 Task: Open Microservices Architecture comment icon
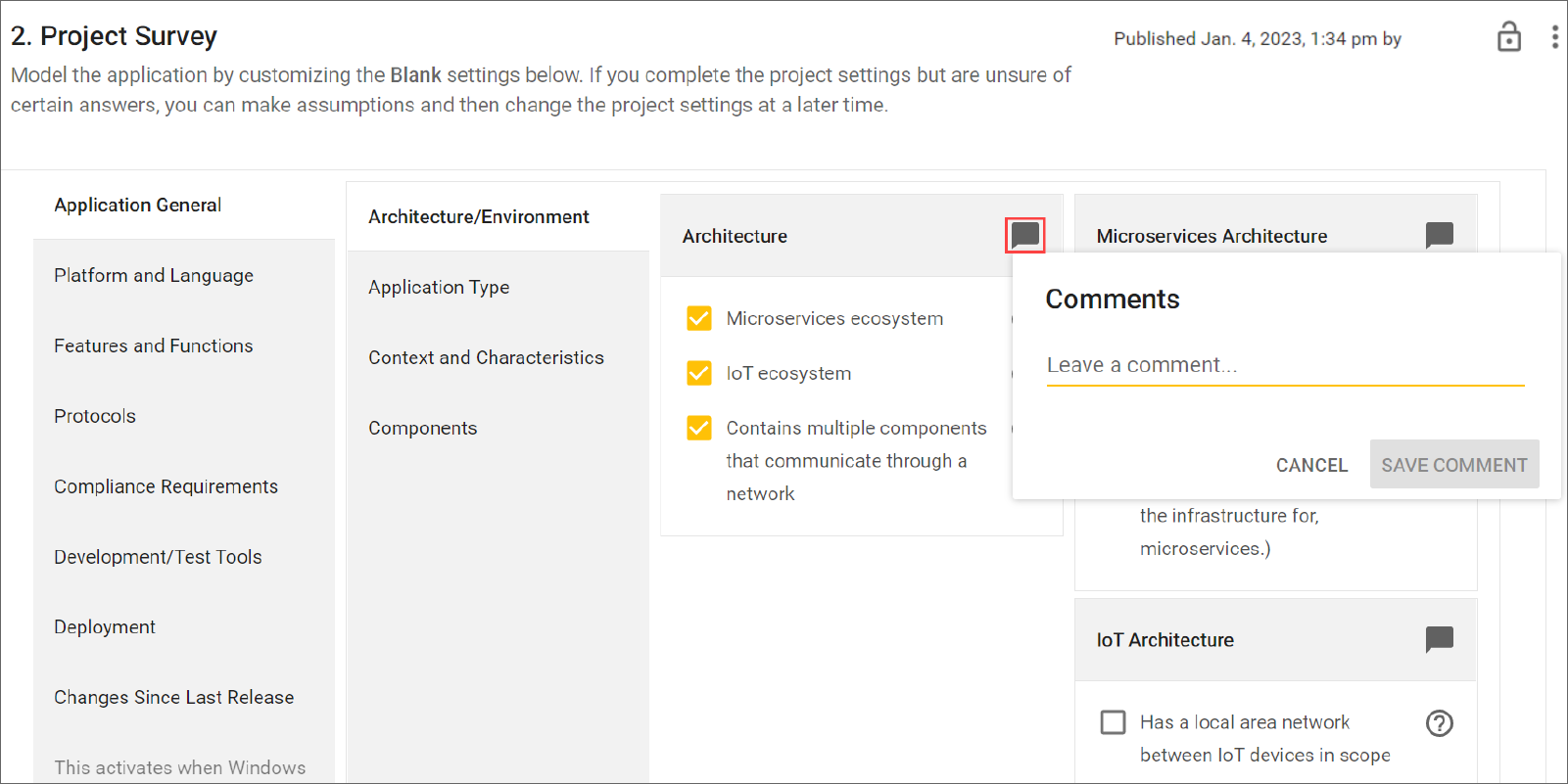coord(1439,235)
